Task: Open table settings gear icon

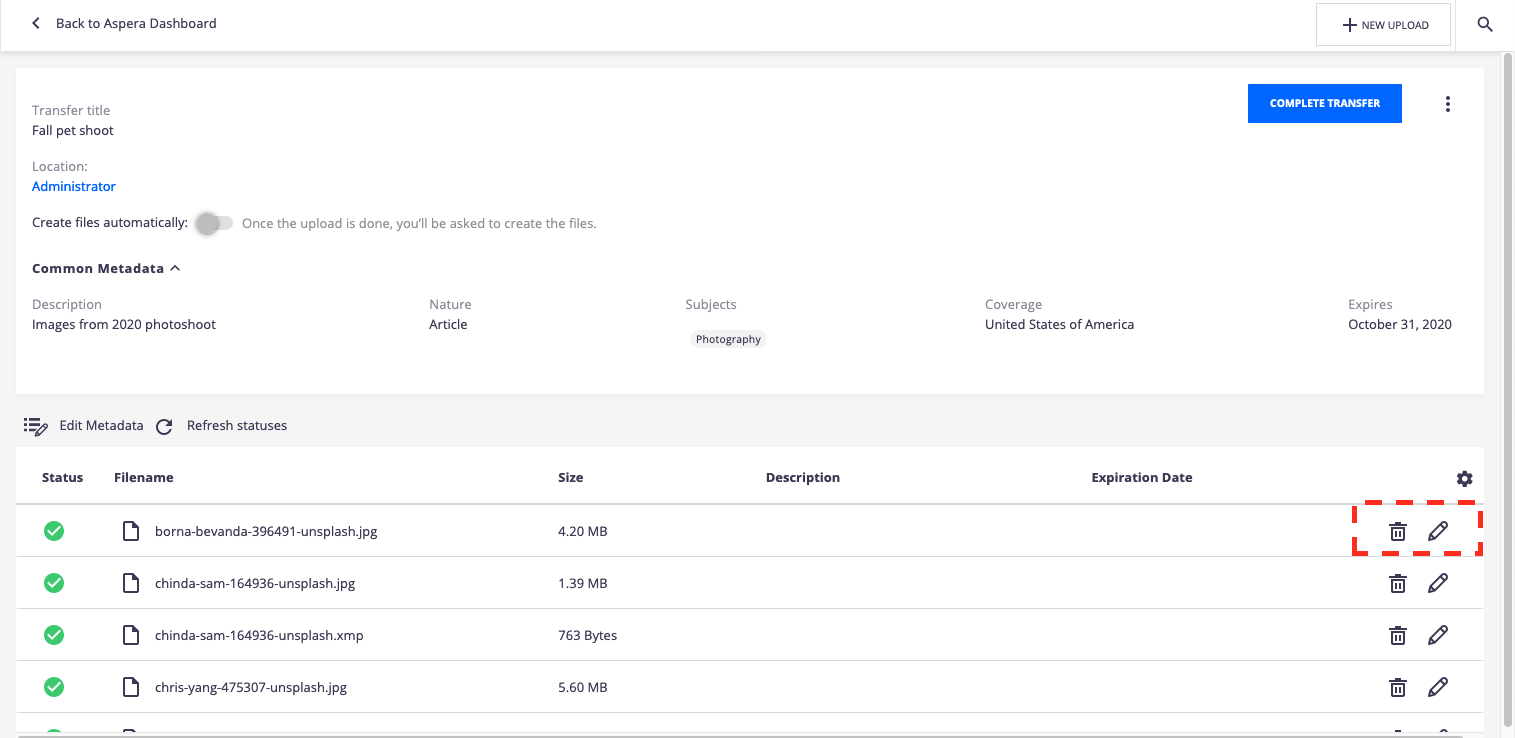Action: point(1465,479)
